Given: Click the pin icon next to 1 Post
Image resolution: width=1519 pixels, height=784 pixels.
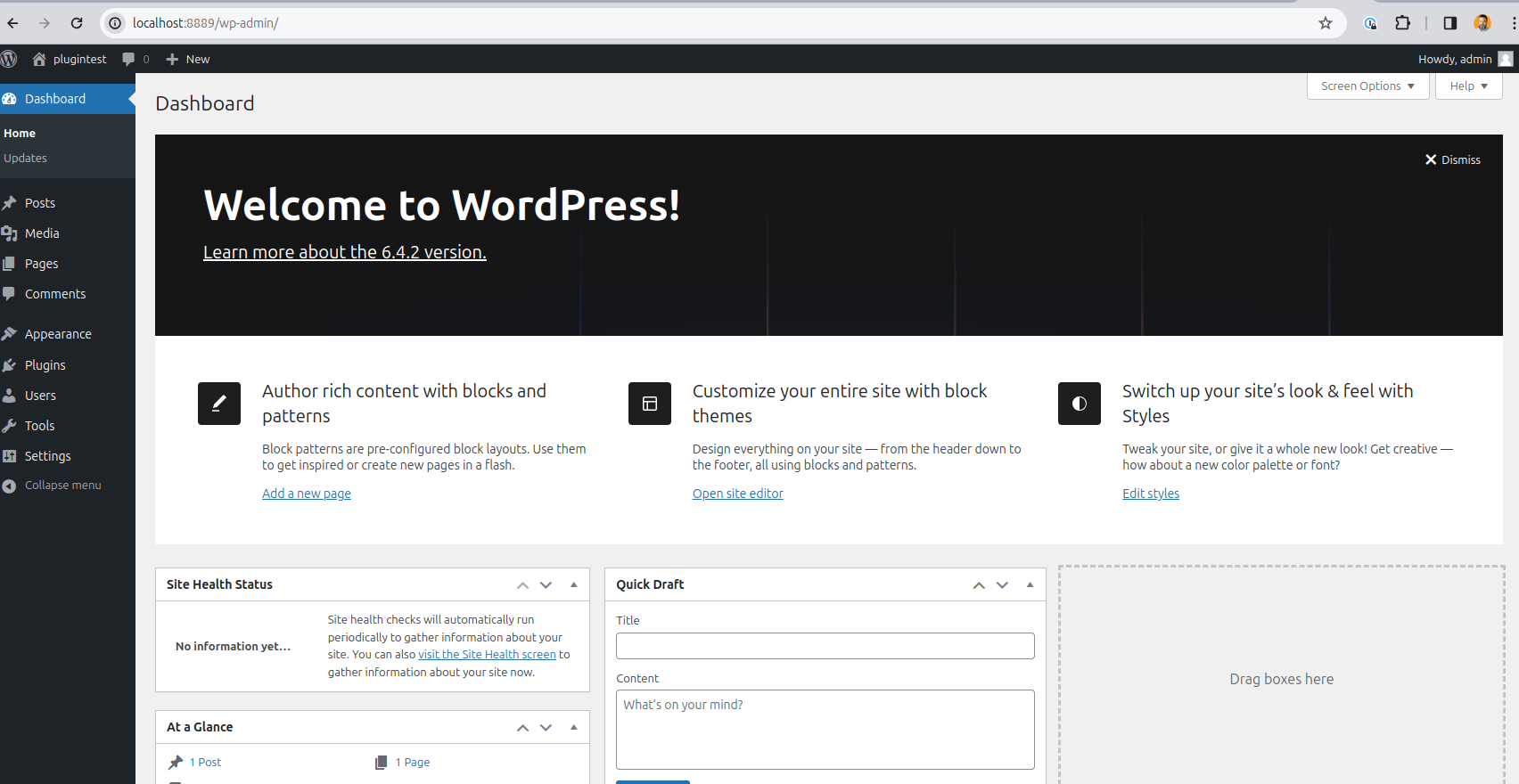Looking at the screenshot, I should coord(176,763).
